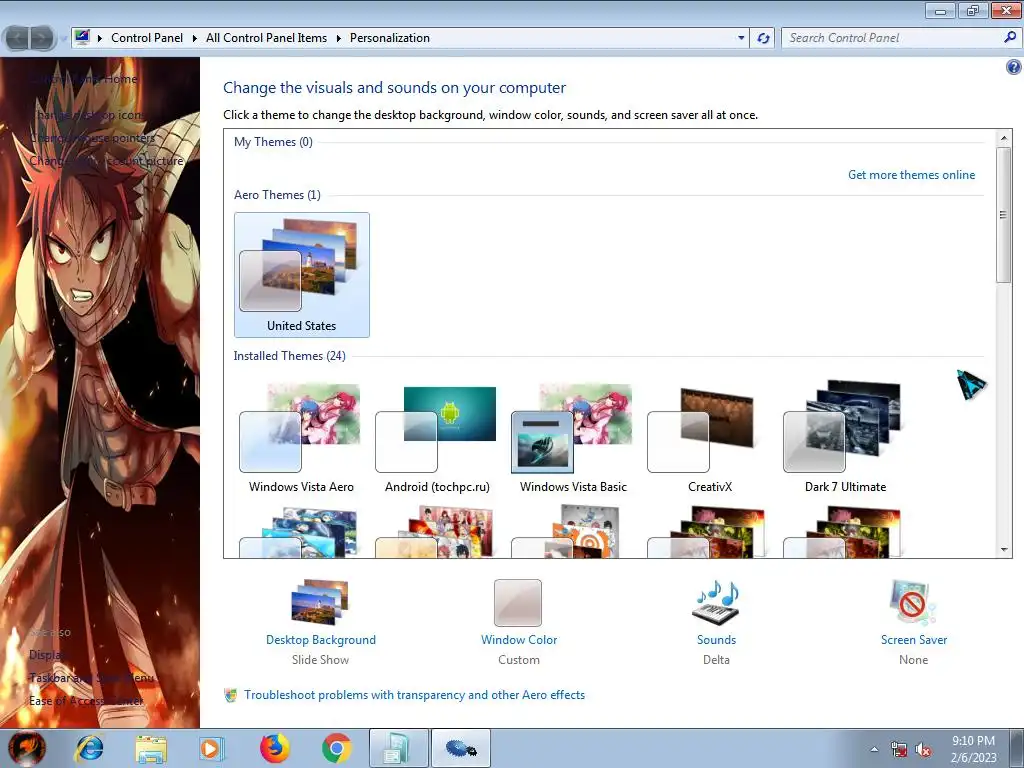Viewport: 1024px width, 768px height.
Task: Launch Internet Explorer from the taskbar
Action: click(89, 748)
